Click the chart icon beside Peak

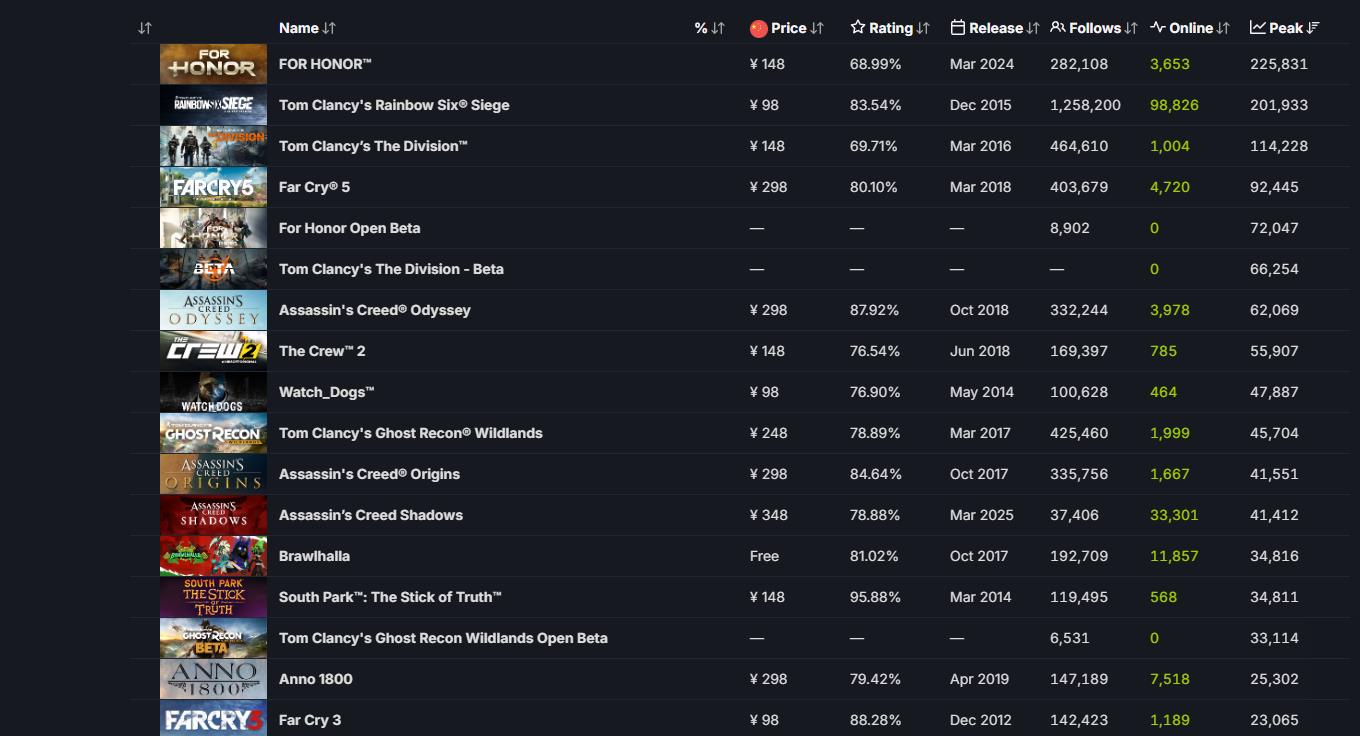pos(1257,28)
